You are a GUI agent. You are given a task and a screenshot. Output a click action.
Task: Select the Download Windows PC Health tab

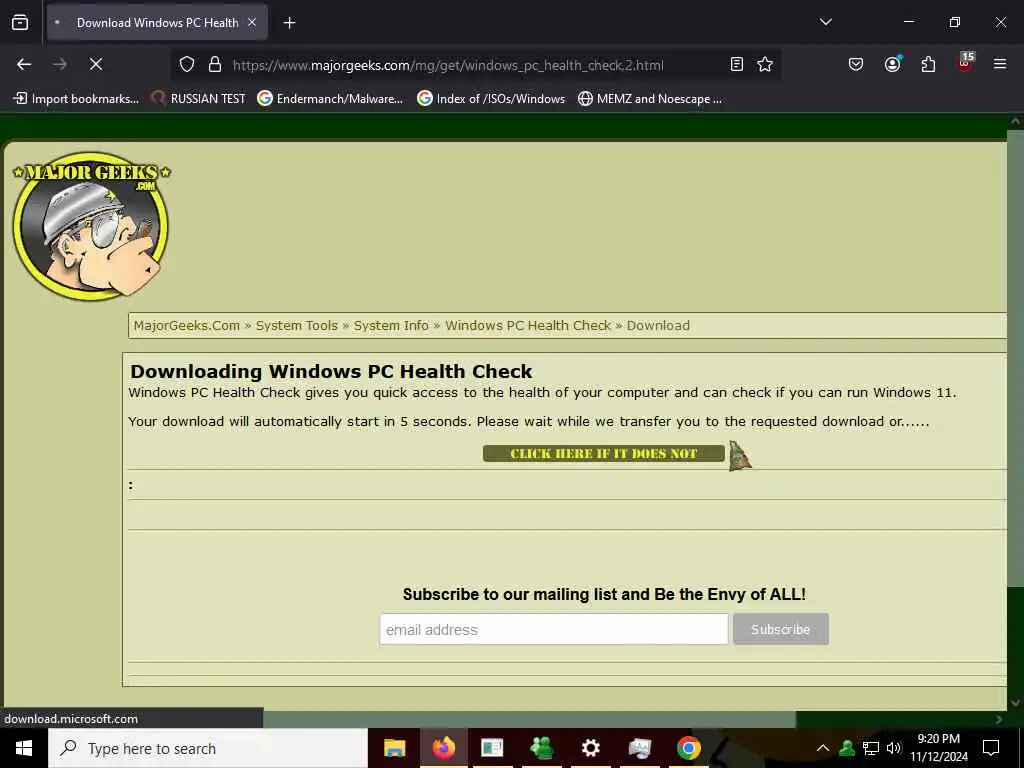coord(157,22)
